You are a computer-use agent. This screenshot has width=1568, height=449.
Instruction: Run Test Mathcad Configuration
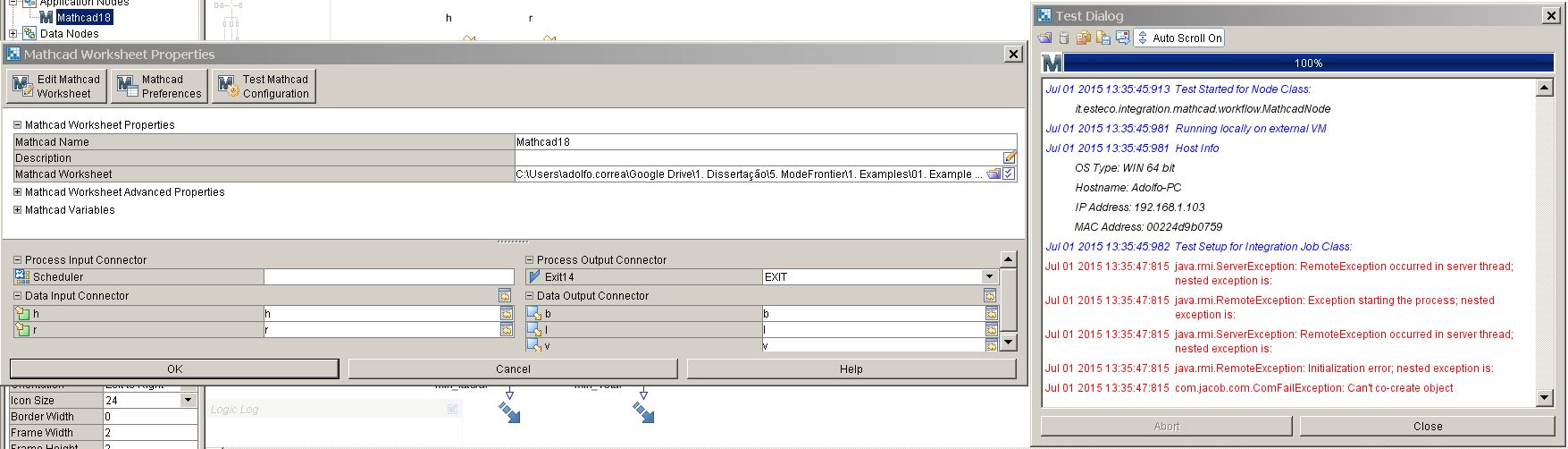click(264, 86)
